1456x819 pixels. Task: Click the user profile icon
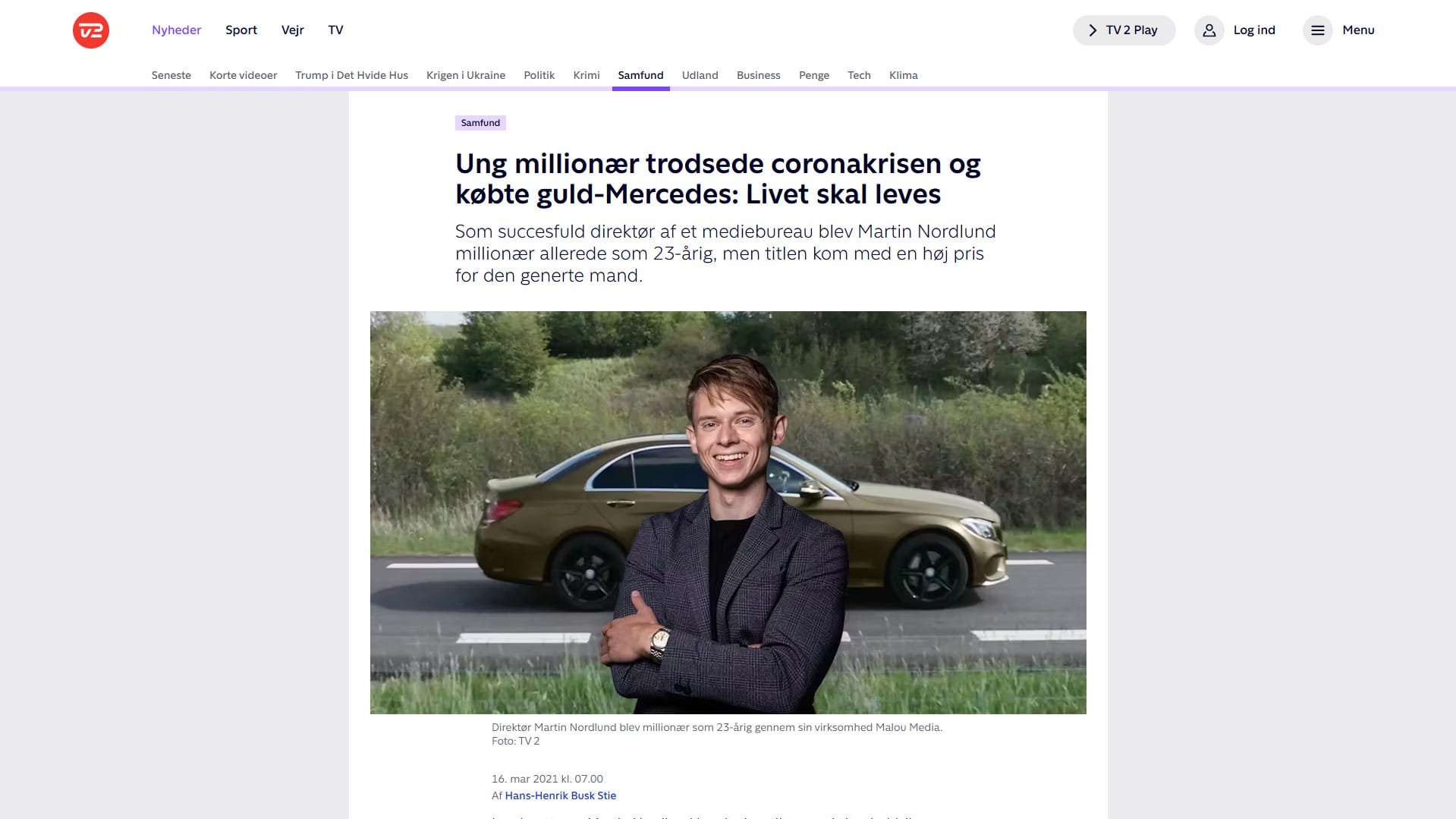(x=1209, y=30)
